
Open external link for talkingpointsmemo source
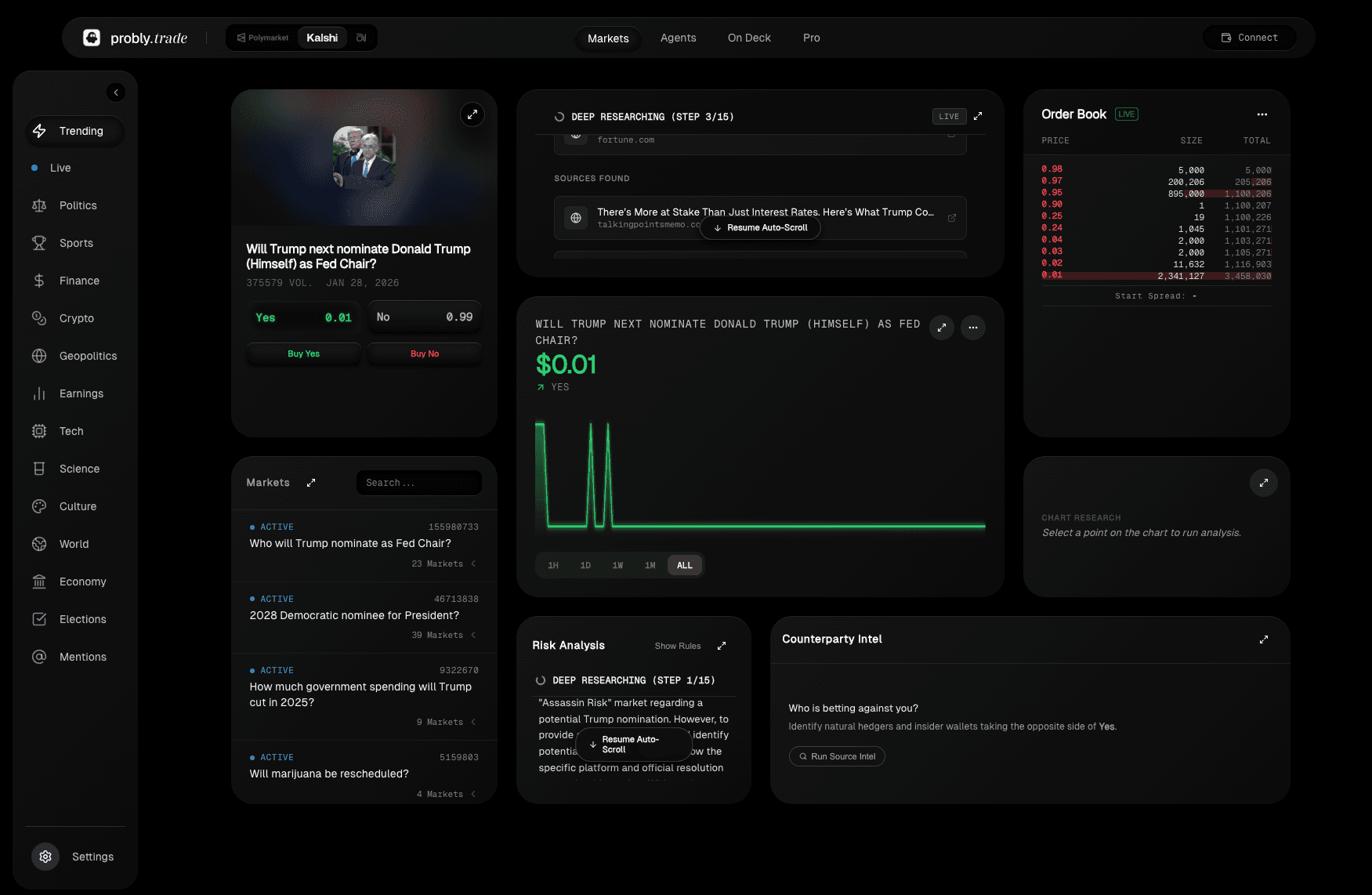coord(951,218)
